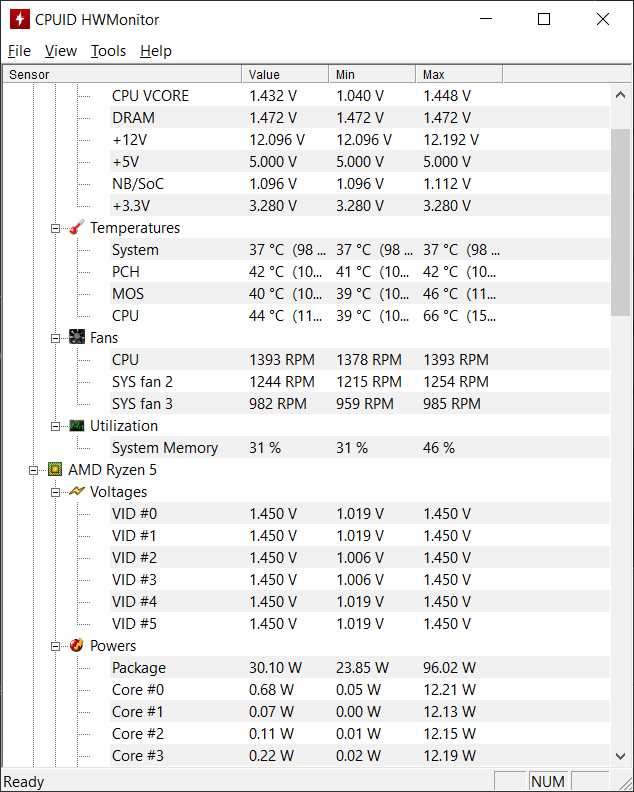Screen dimensions: 634x792
Task: Click the flame icon beside Powers
Action: coord(77,646)
